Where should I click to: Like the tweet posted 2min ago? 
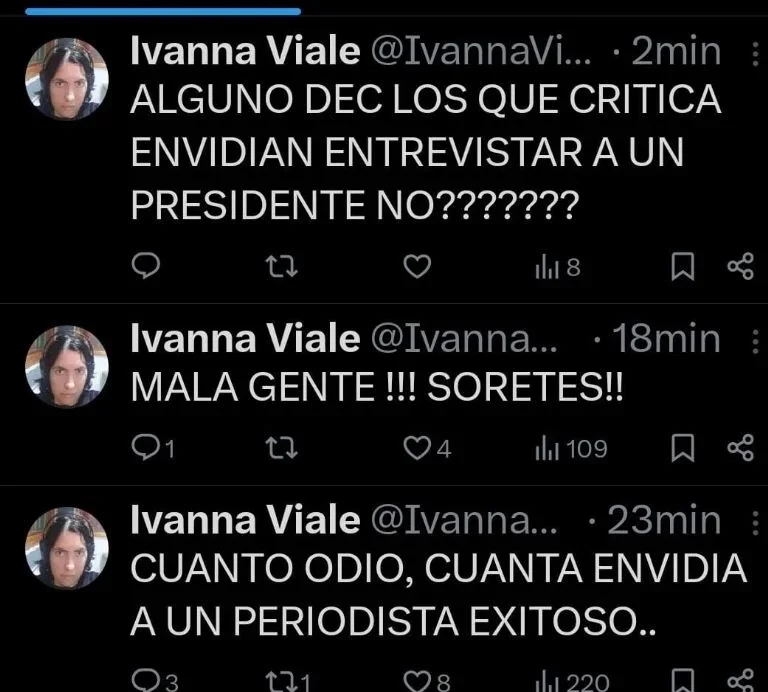[417, 266]
